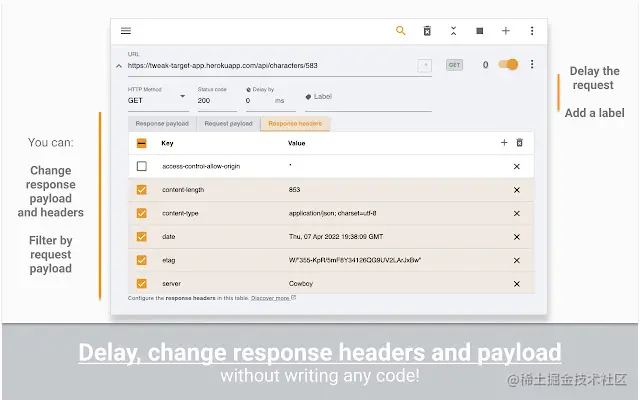
Task: Check the access-control-allow-origin checkbox
Action: pyautogui.click(x=142, y=166)
